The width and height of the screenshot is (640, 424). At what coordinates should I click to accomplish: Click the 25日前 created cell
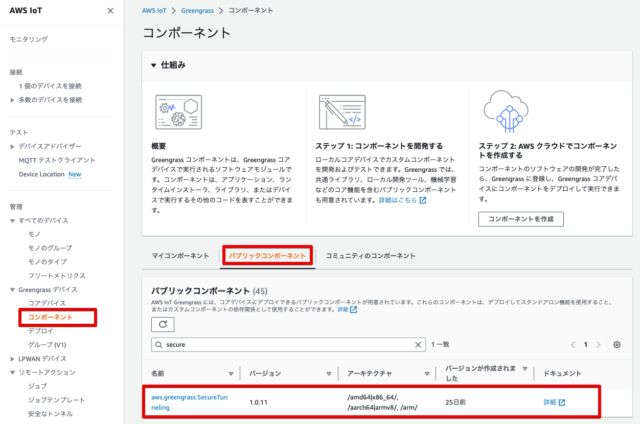pos(456,402)
